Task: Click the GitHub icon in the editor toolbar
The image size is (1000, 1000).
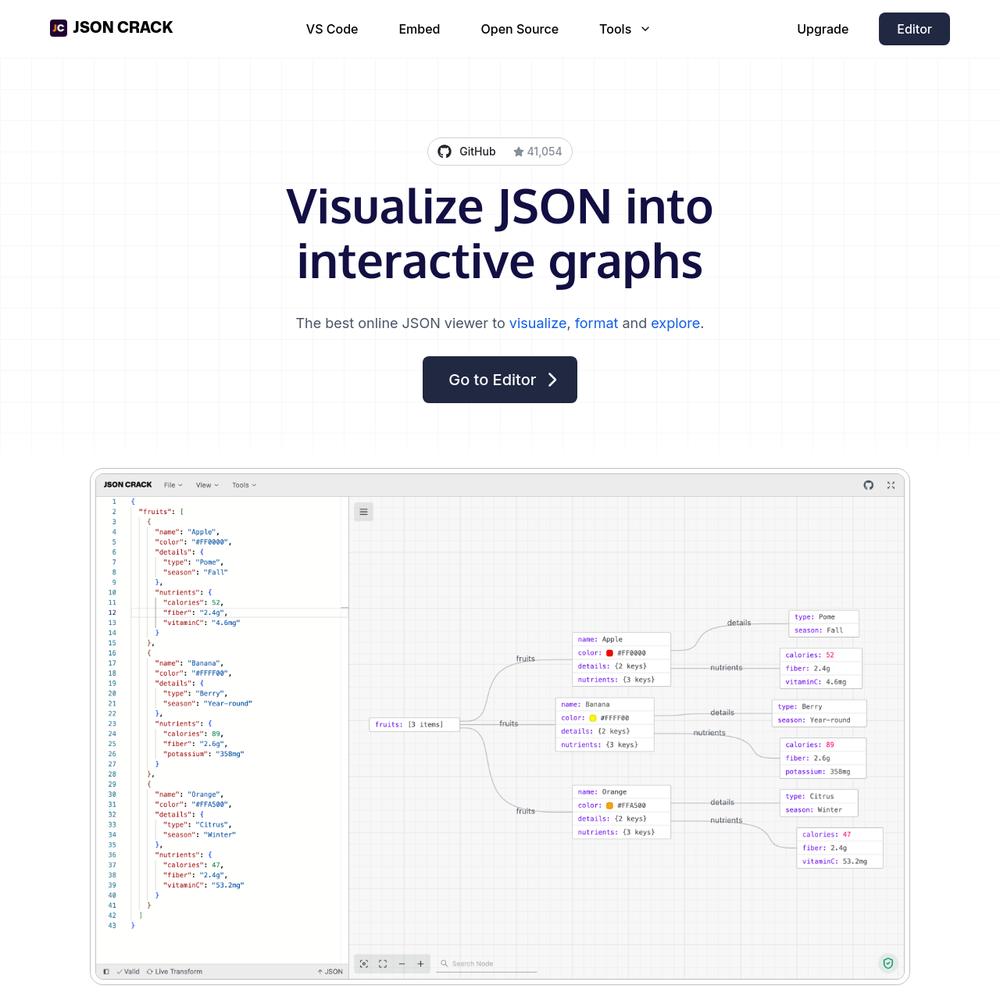Action: point(868,485)
